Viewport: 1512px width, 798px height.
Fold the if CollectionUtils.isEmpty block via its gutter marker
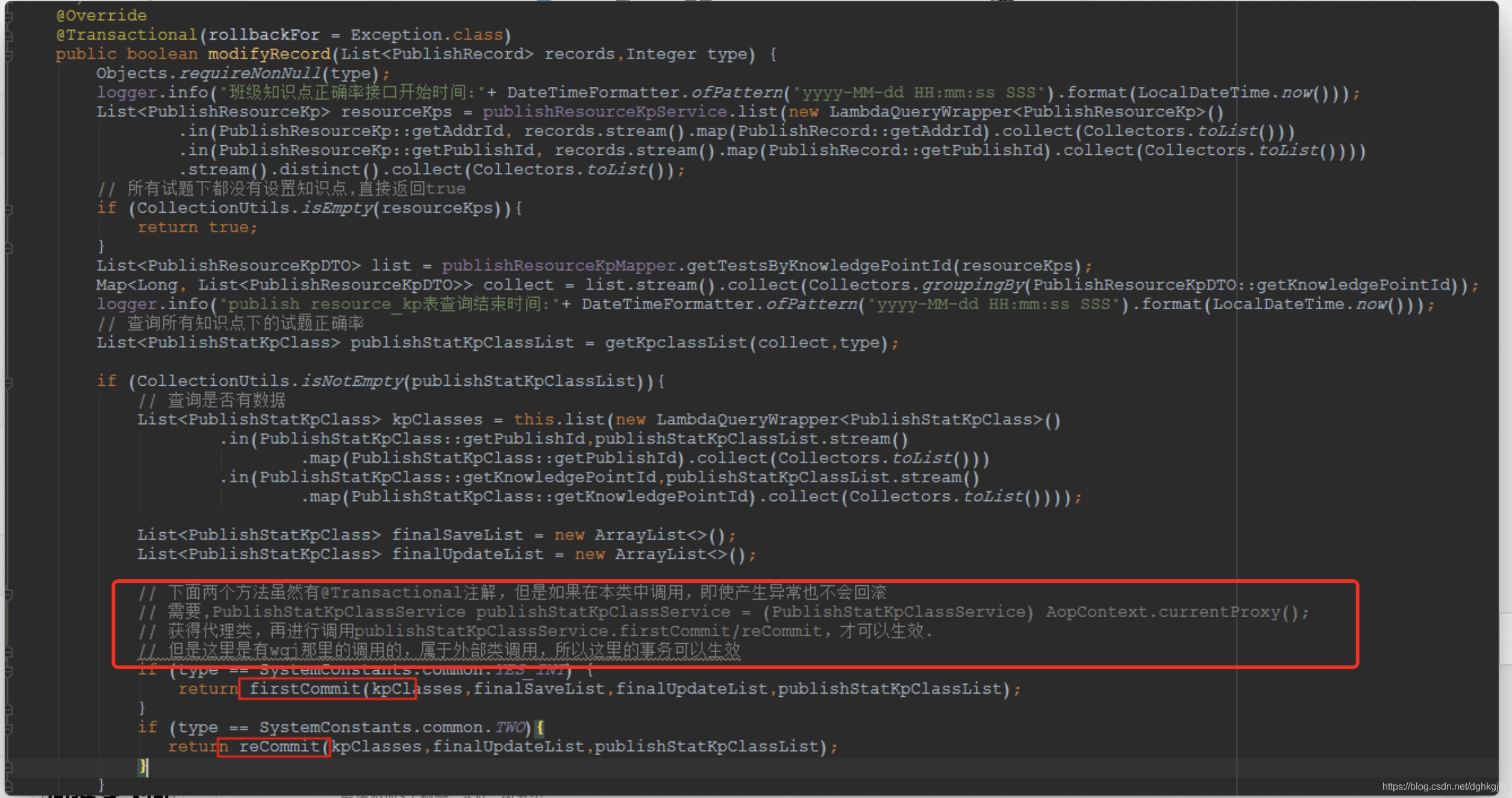click(8, 209)
